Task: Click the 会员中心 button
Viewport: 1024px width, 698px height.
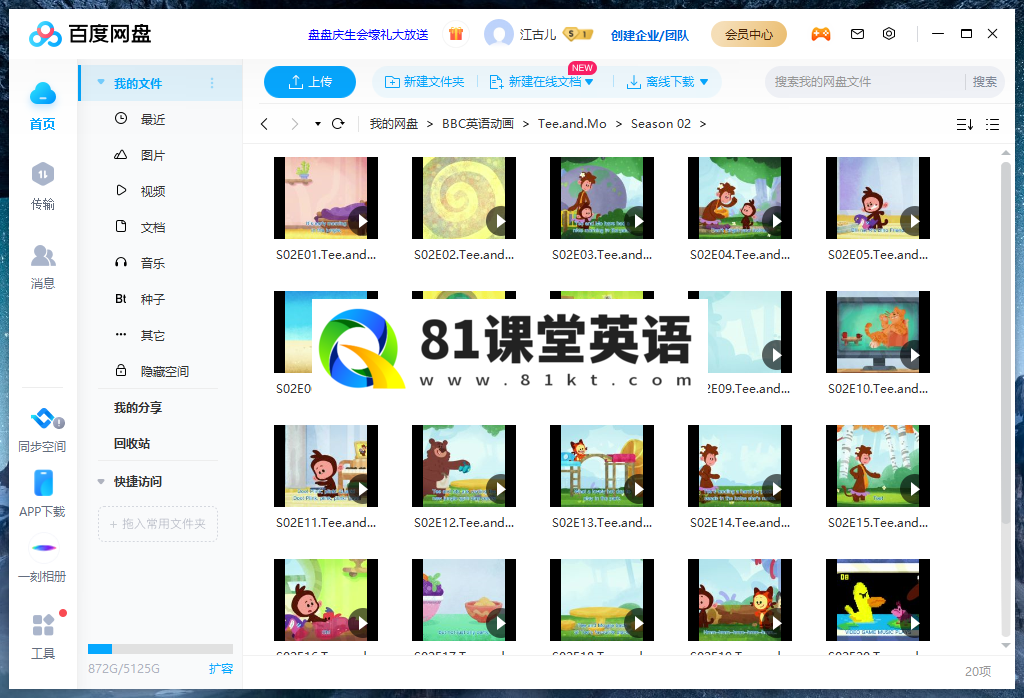Action: click(x=748, y=34)
